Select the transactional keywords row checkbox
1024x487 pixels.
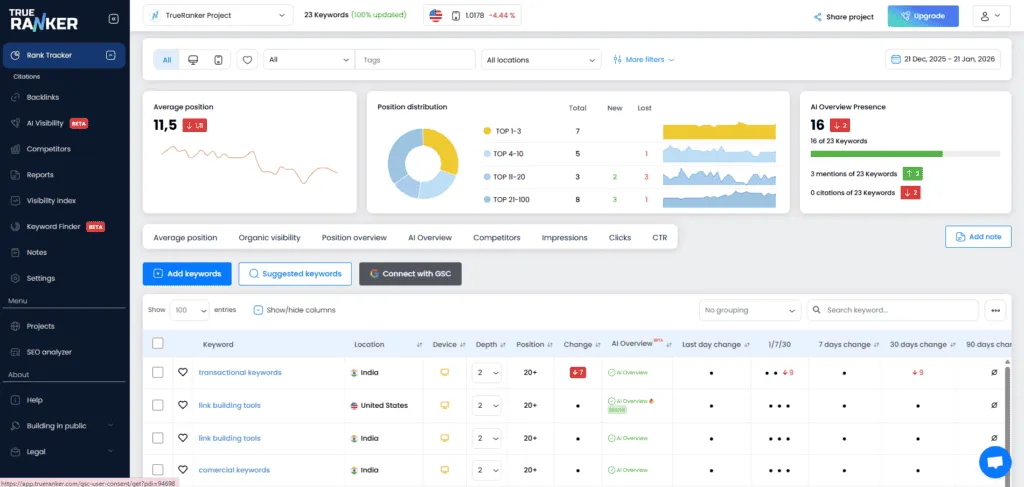point(158,372)
